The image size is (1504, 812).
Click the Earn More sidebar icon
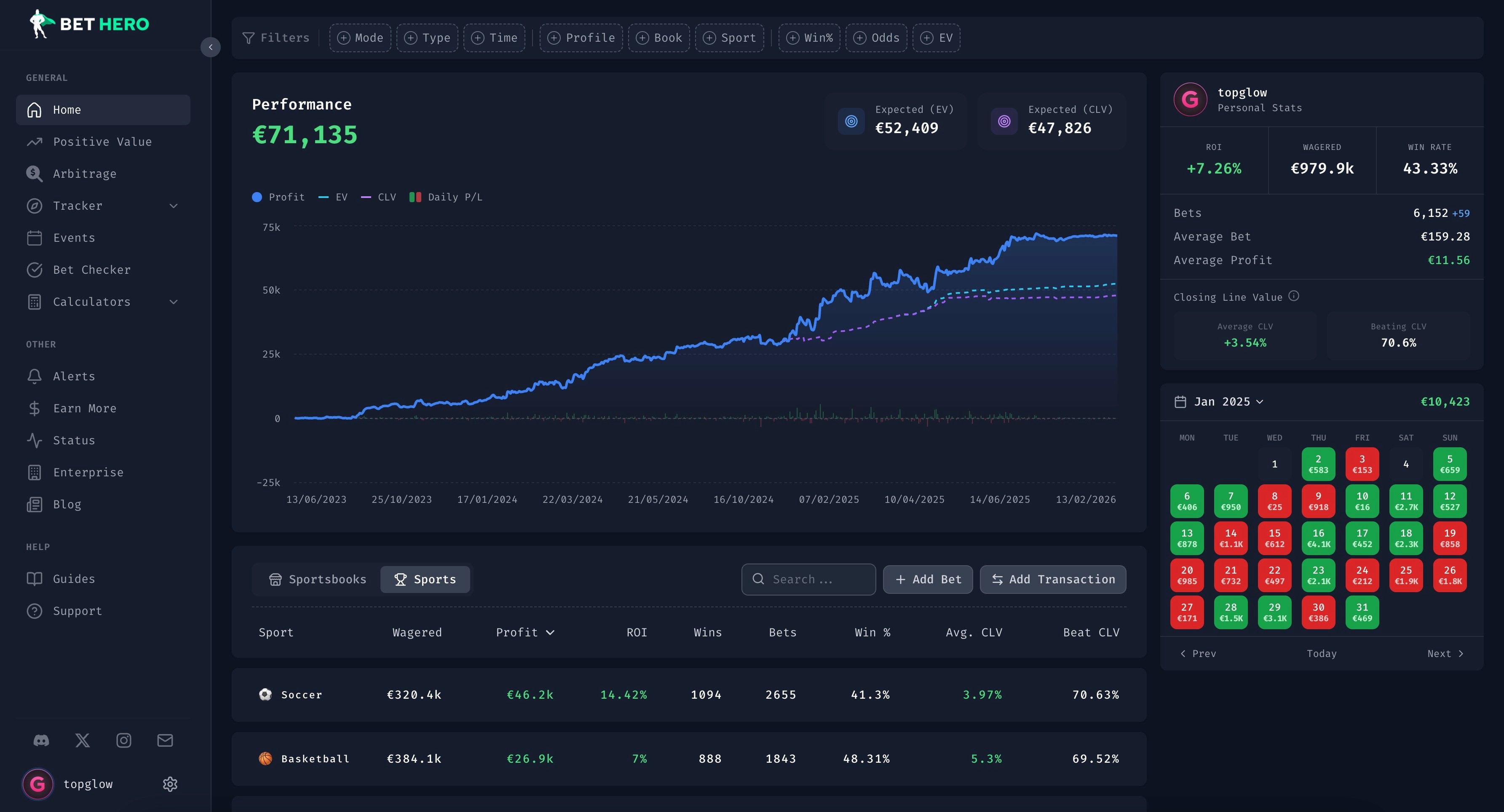click(x=34, y=408)
